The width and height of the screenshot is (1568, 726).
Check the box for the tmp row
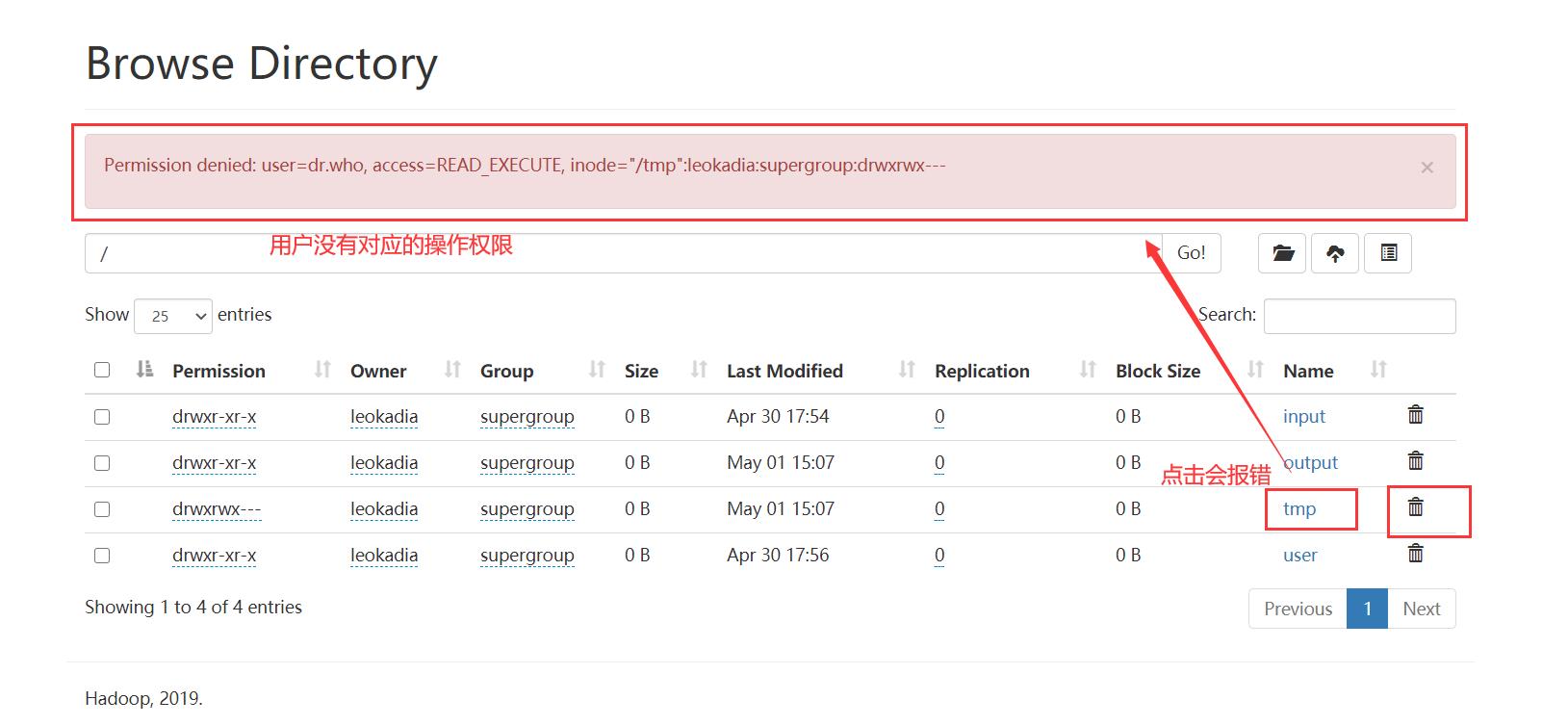102,509
